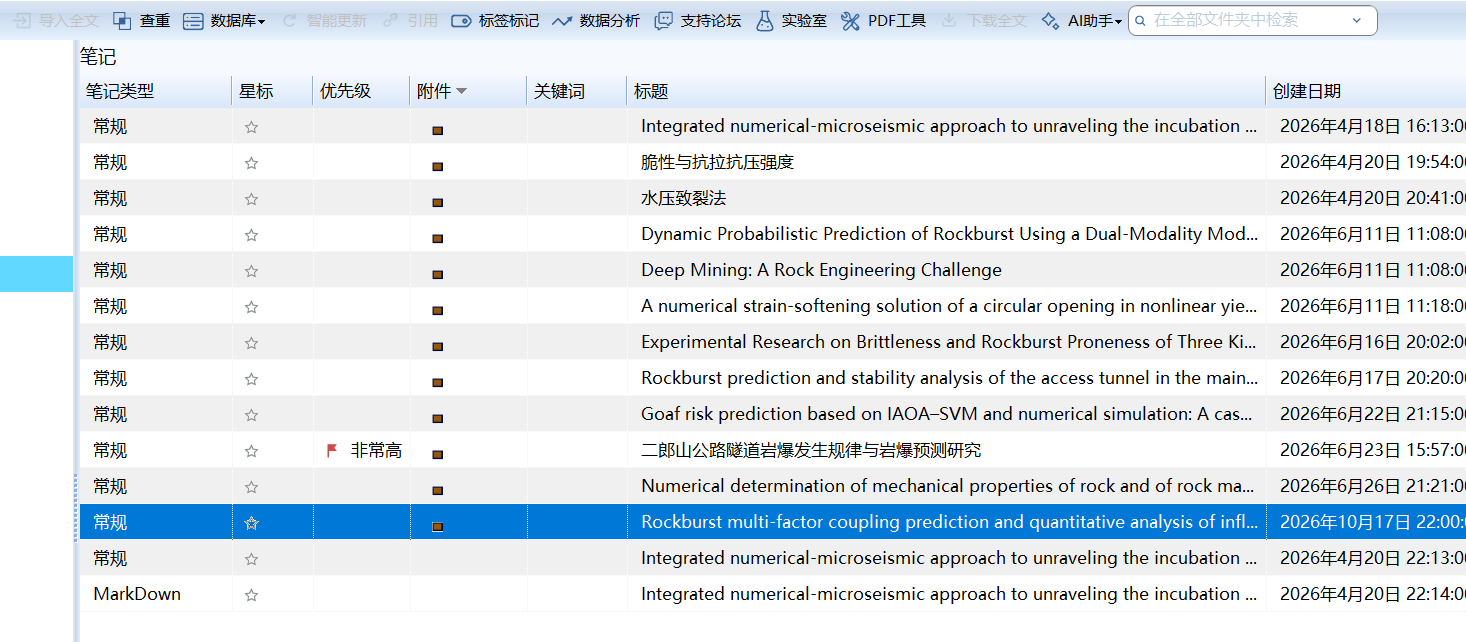
Task: Click the attachment icon in the Rockburst multi-factor coupling row
Action: (437, 526)
